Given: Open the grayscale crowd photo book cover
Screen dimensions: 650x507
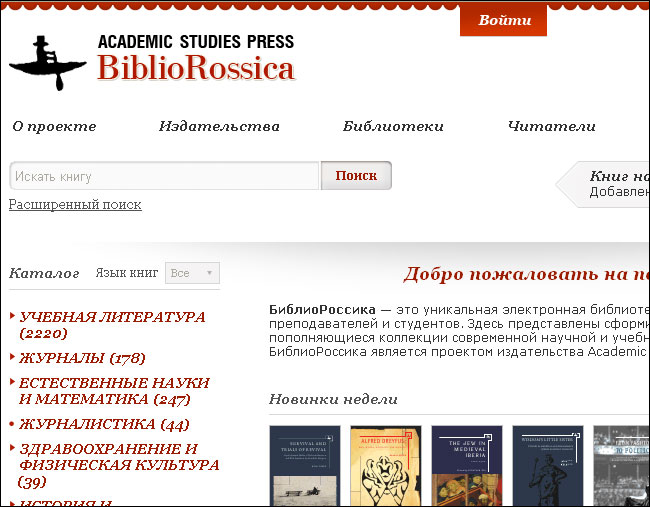Looking at the screenshot, I should tap(621, 466).
